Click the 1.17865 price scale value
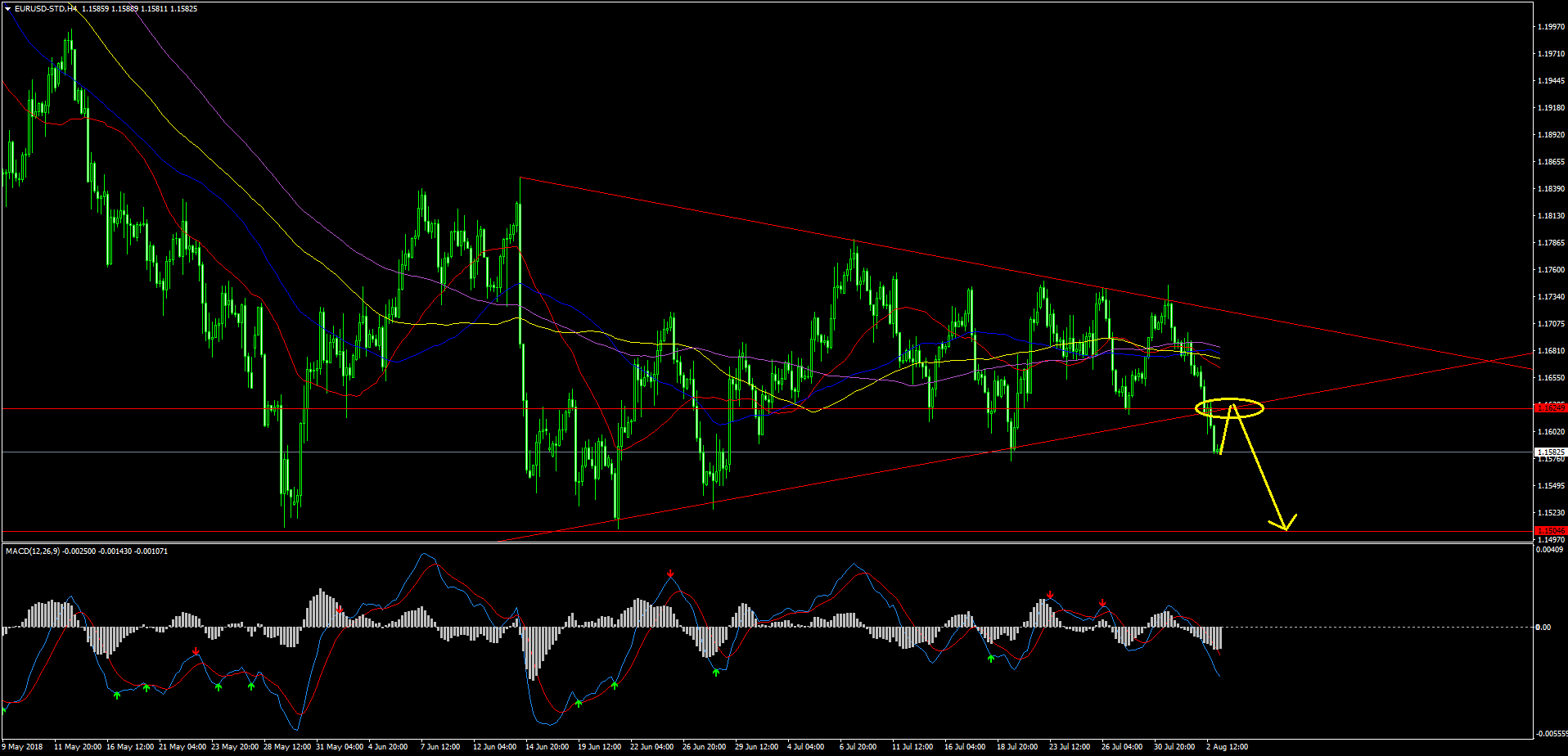 click(x=1552, y=243)
